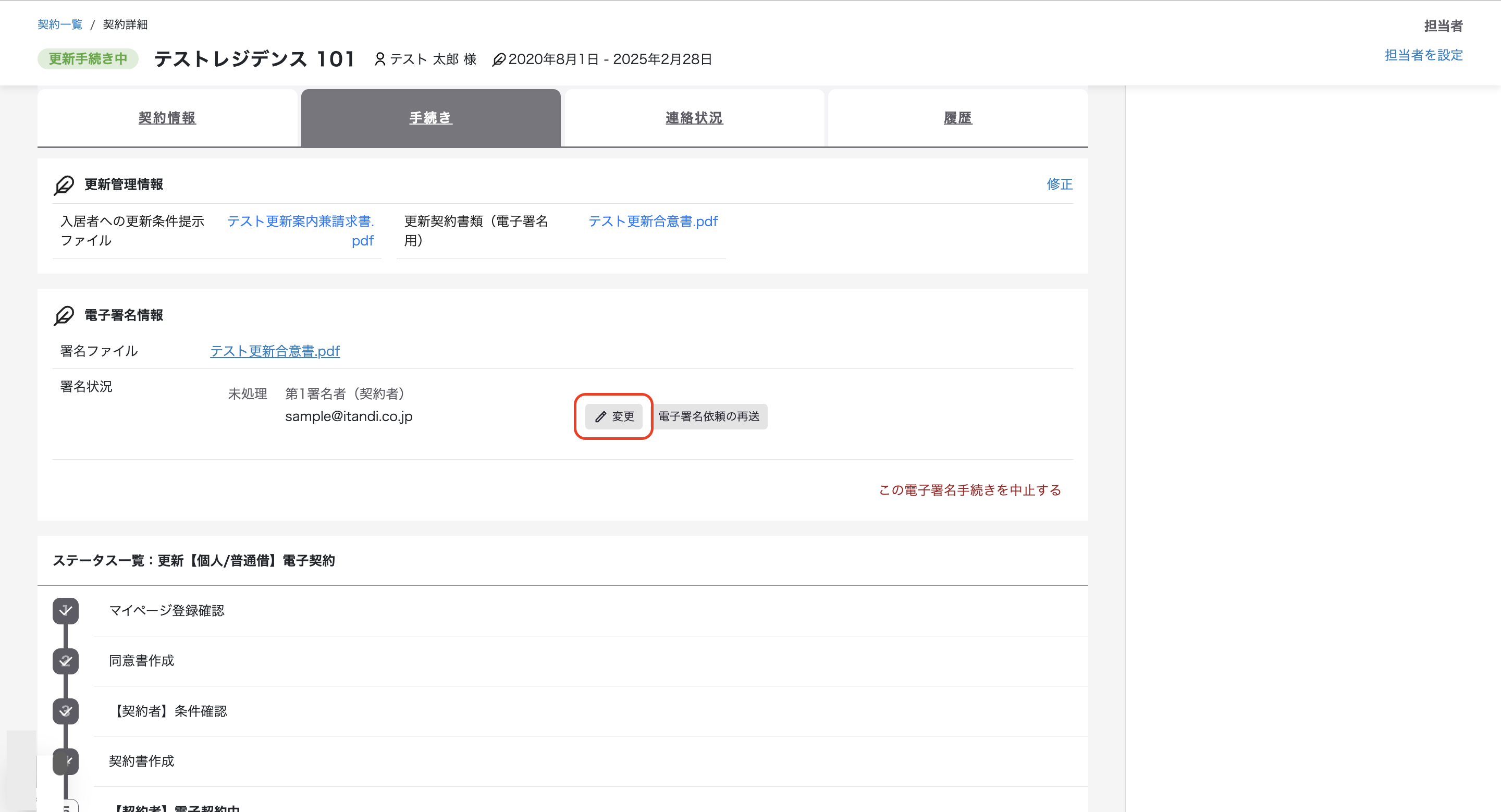Open the 連絡状況 tab
The width and height of the screenshot is (1501, 812).
point(694,118)
